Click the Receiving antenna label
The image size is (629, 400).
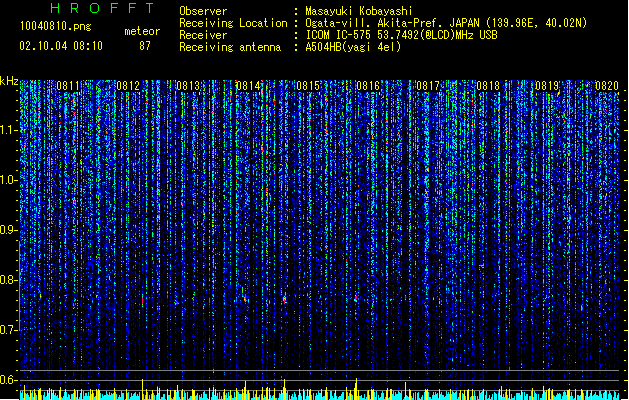(x=230, y=47)
